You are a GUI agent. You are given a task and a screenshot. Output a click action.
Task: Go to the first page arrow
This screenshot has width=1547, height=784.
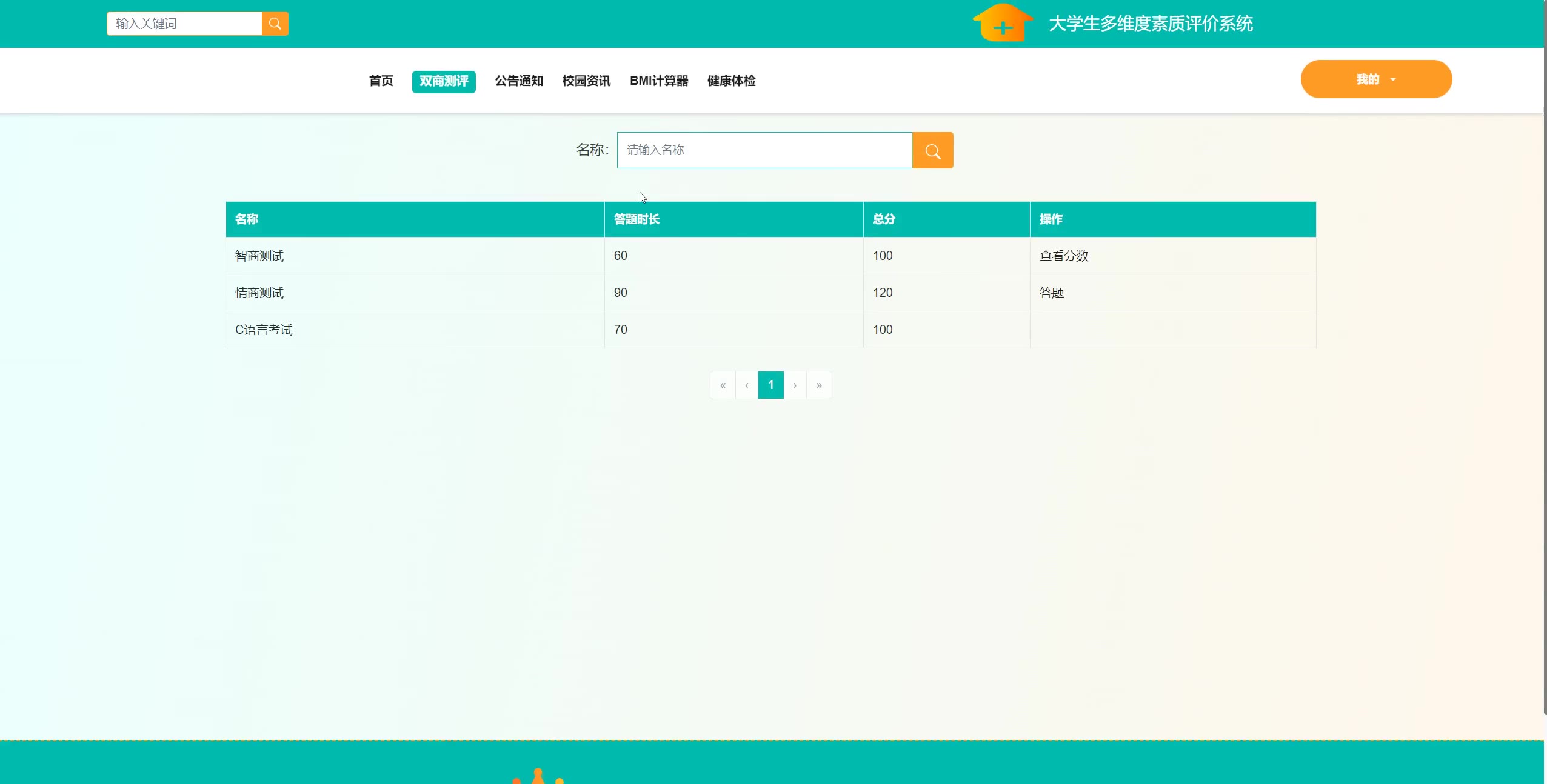[723, 385]
